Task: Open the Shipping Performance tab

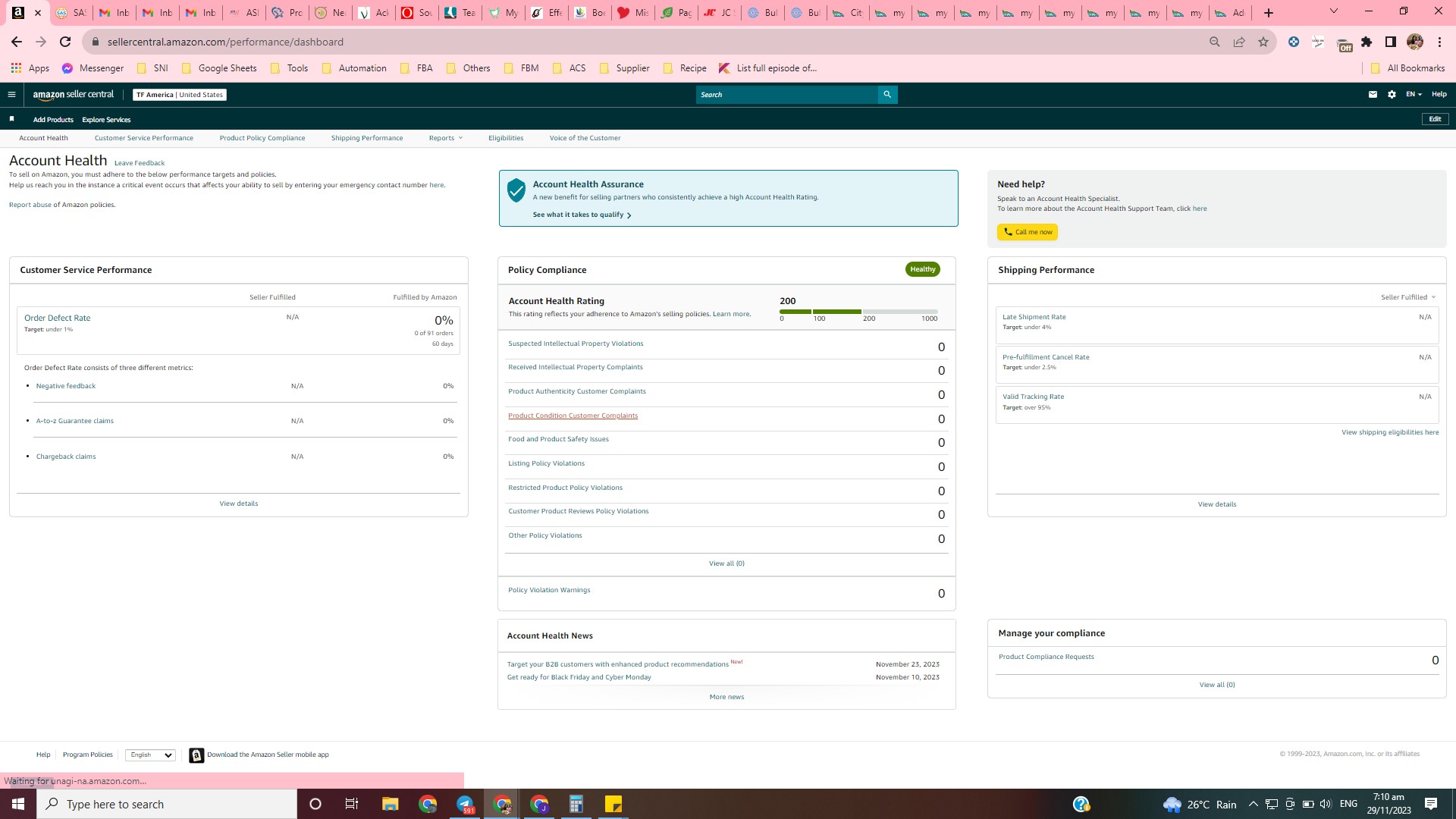Action: click(367, 138)
